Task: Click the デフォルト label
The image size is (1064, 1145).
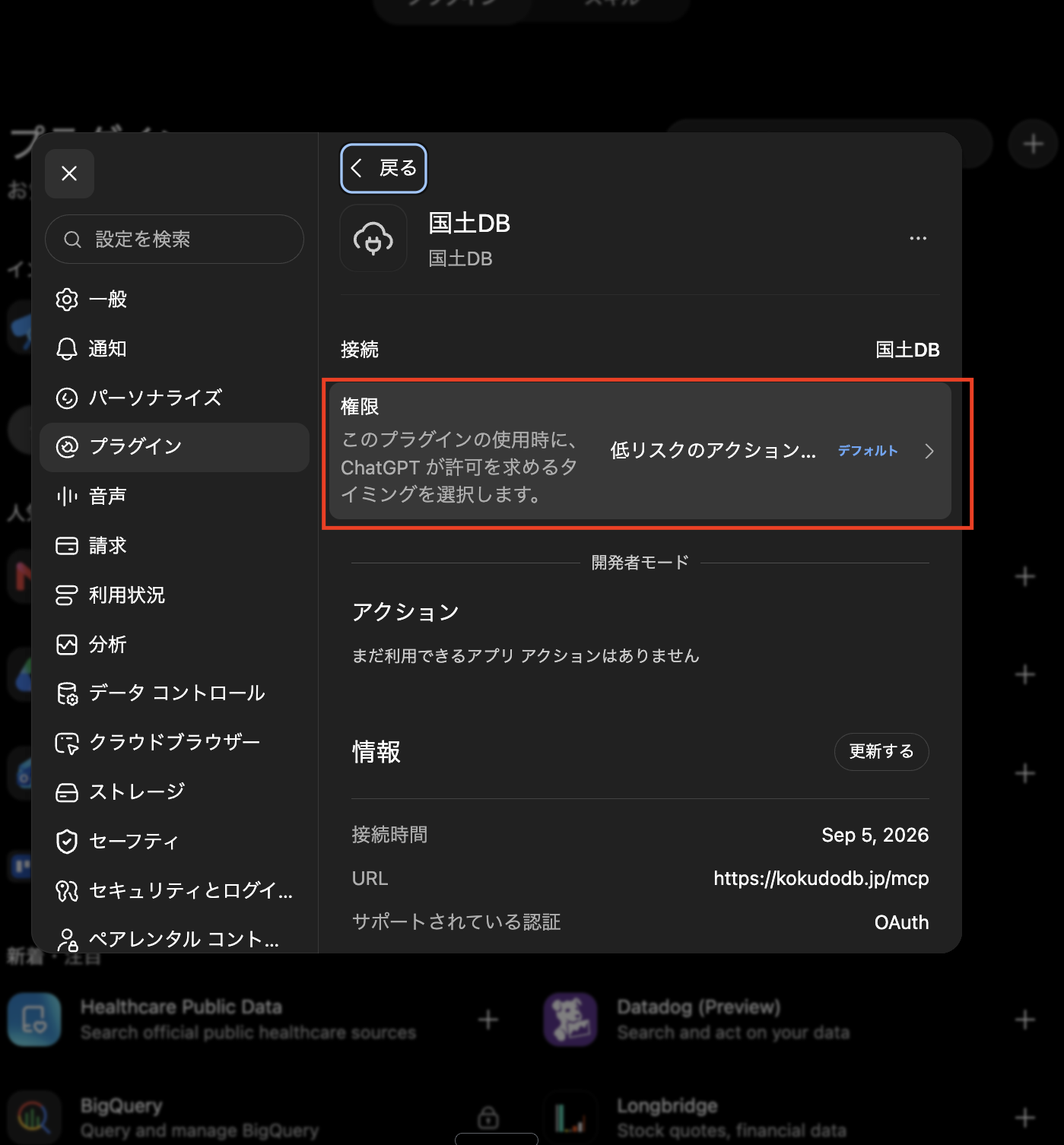Action: pos(868,451)
